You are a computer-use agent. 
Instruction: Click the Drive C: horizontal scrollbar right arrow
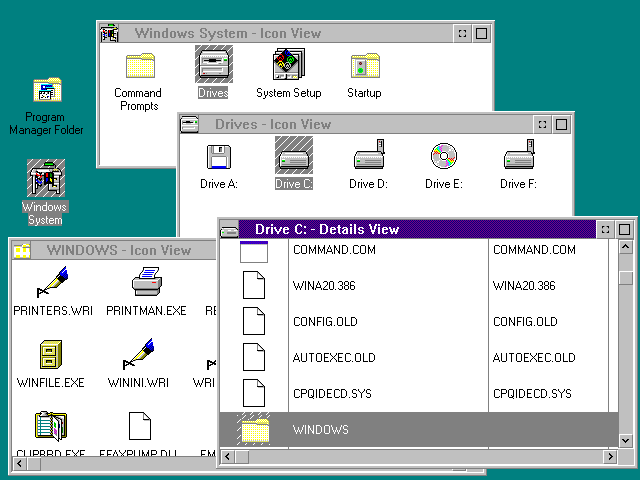pyautogui.click(x=608, y=457)
